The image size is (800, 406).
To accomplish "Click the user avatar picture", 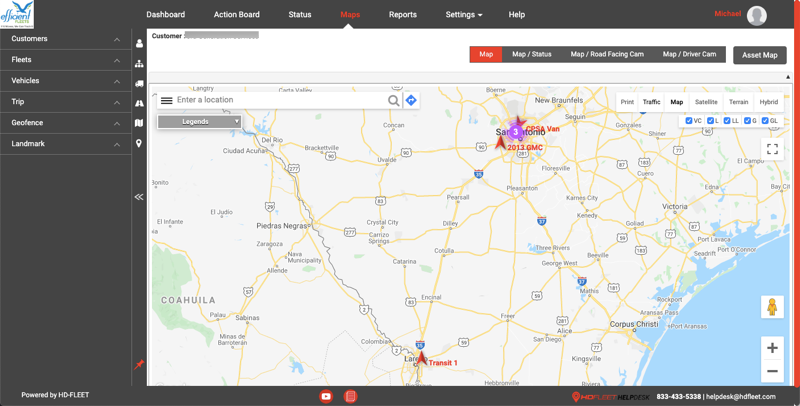I will pos(757,15).
